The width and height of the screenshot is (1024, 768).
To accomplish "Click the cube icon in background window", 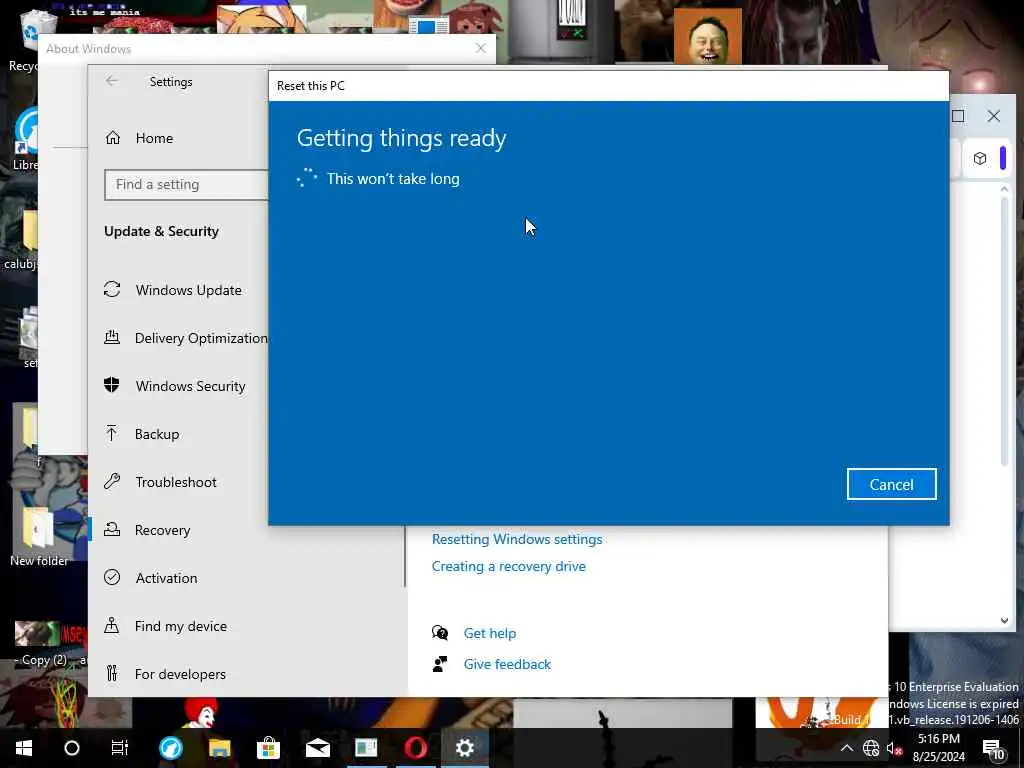I will (x=980, y=158).
